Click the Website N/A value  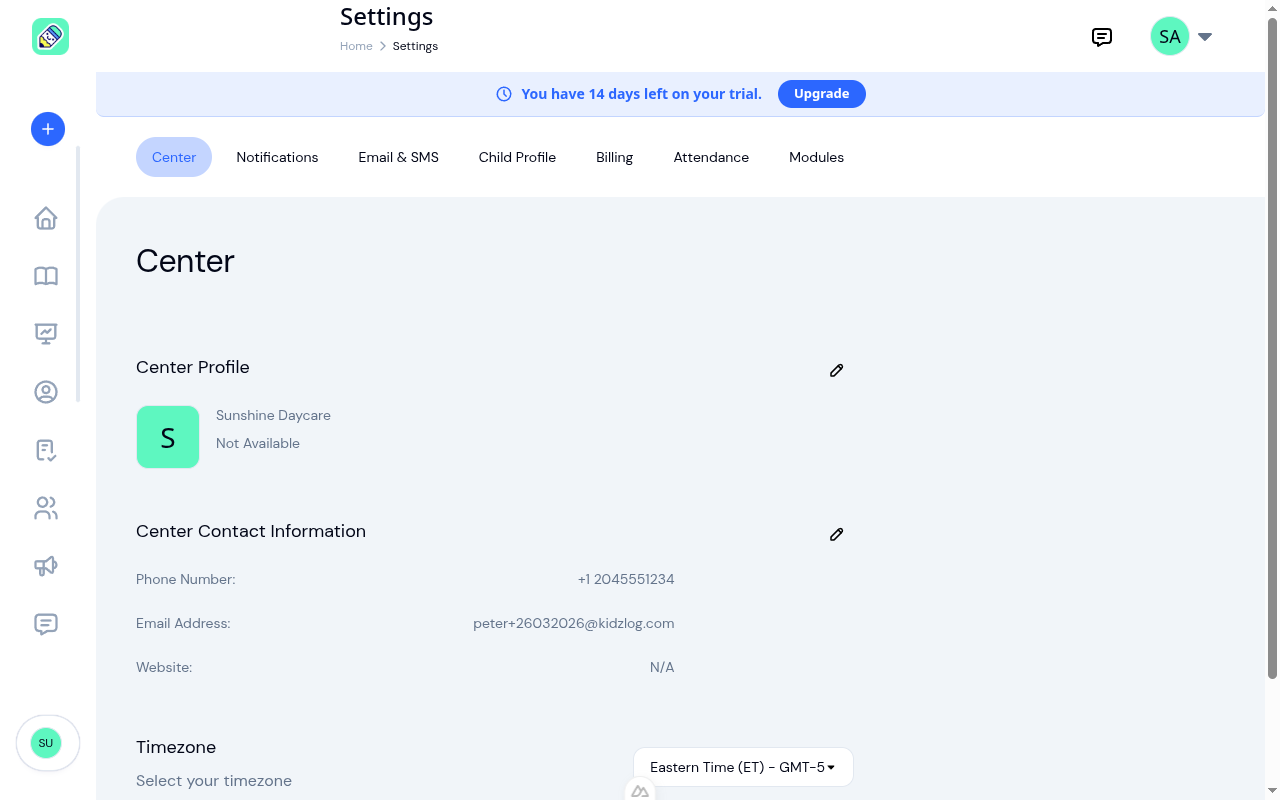click(662, 667)
